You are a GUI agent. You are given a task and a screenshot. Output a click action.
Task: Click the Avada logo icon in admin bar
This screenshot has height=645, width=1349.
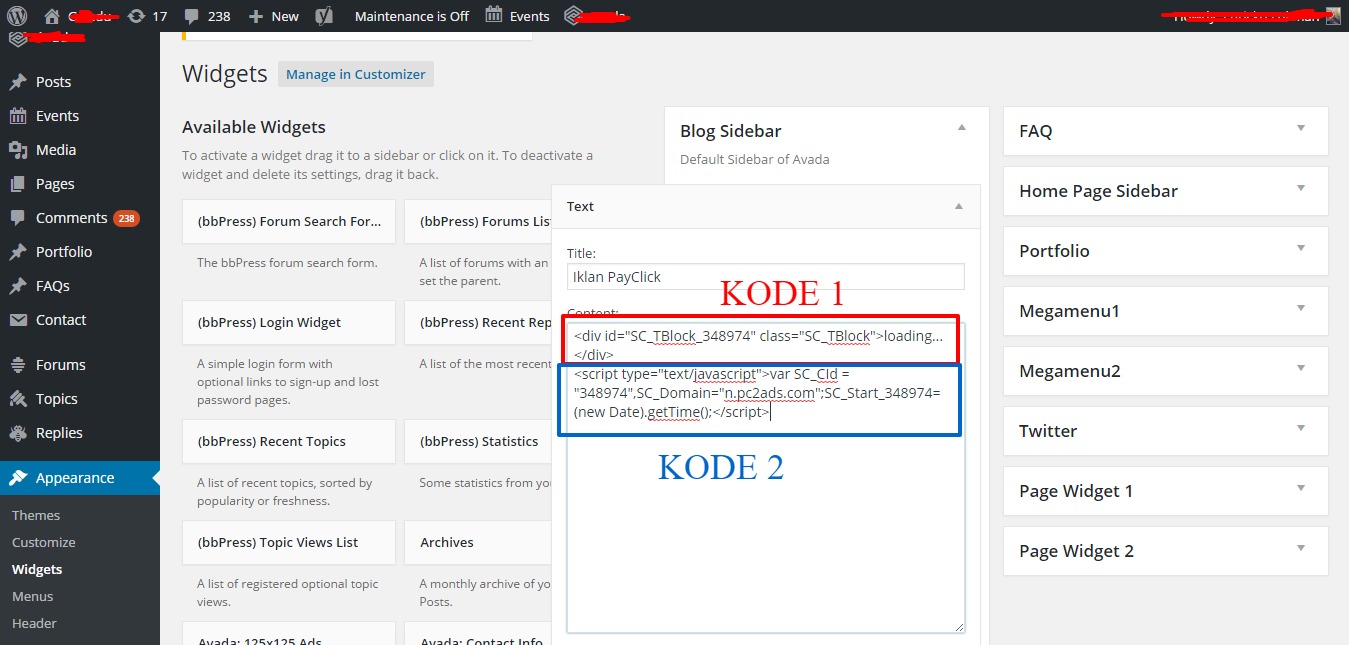[573, 16]
